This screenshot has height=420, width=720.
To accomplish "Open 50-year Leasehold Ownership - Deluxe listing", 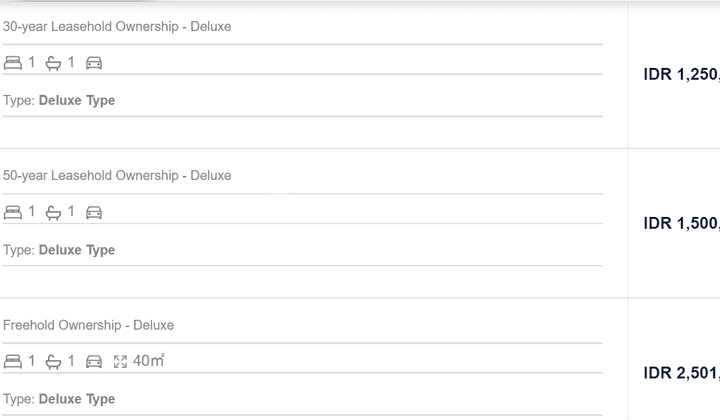I will point(117,176).
